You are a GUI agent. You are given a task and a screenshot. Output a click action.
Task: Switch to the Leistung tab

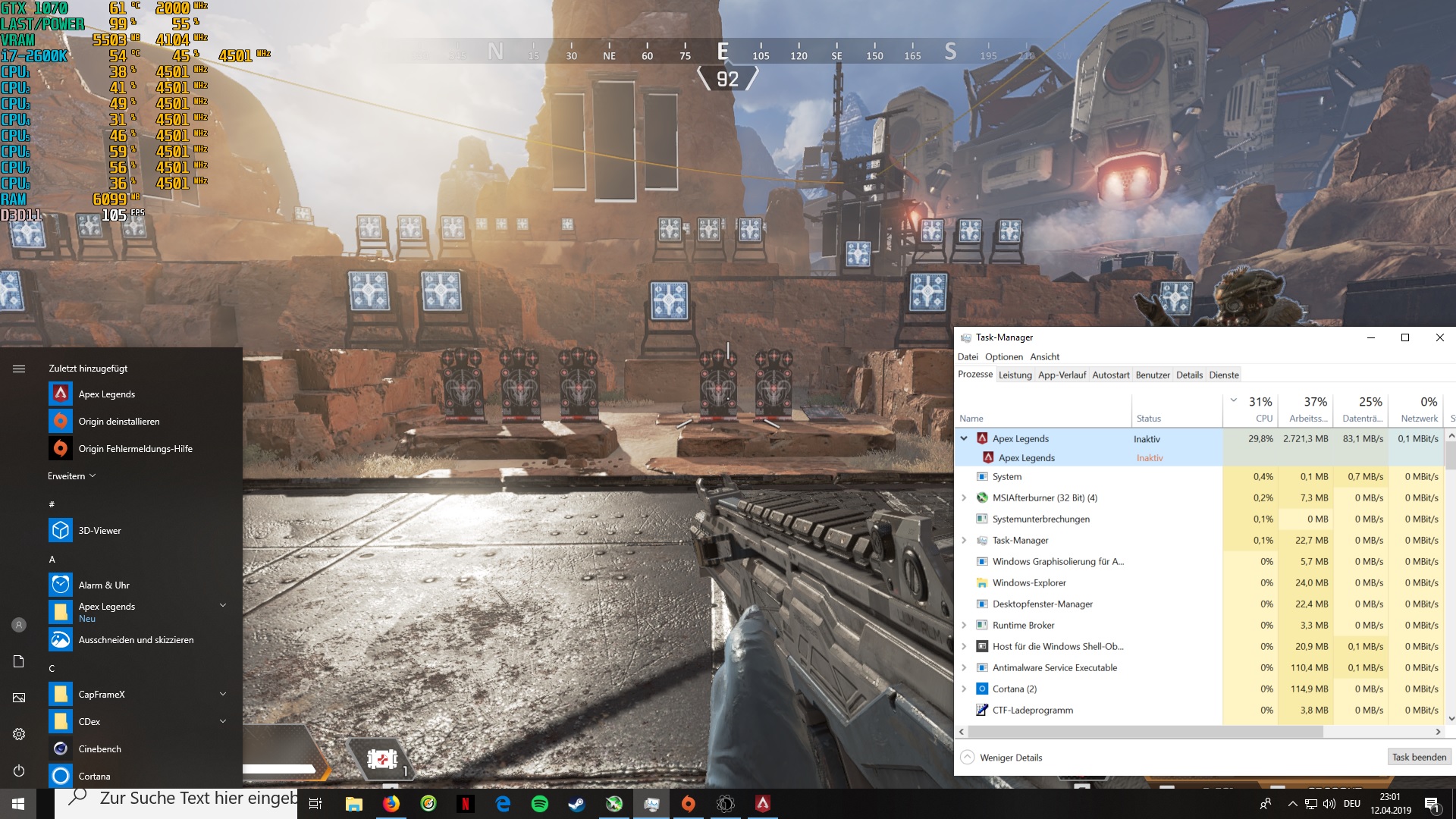pyautogui.click(x=1015, y=375)
